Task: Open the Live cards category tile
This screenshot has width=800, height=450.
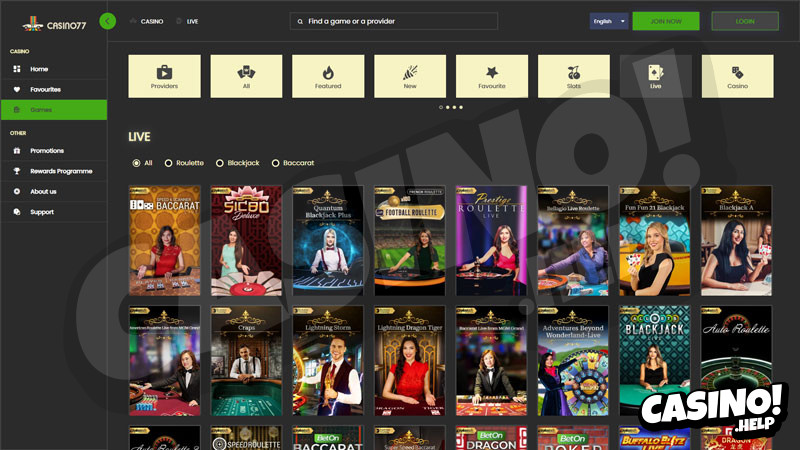Action: [x=656, y=76]
